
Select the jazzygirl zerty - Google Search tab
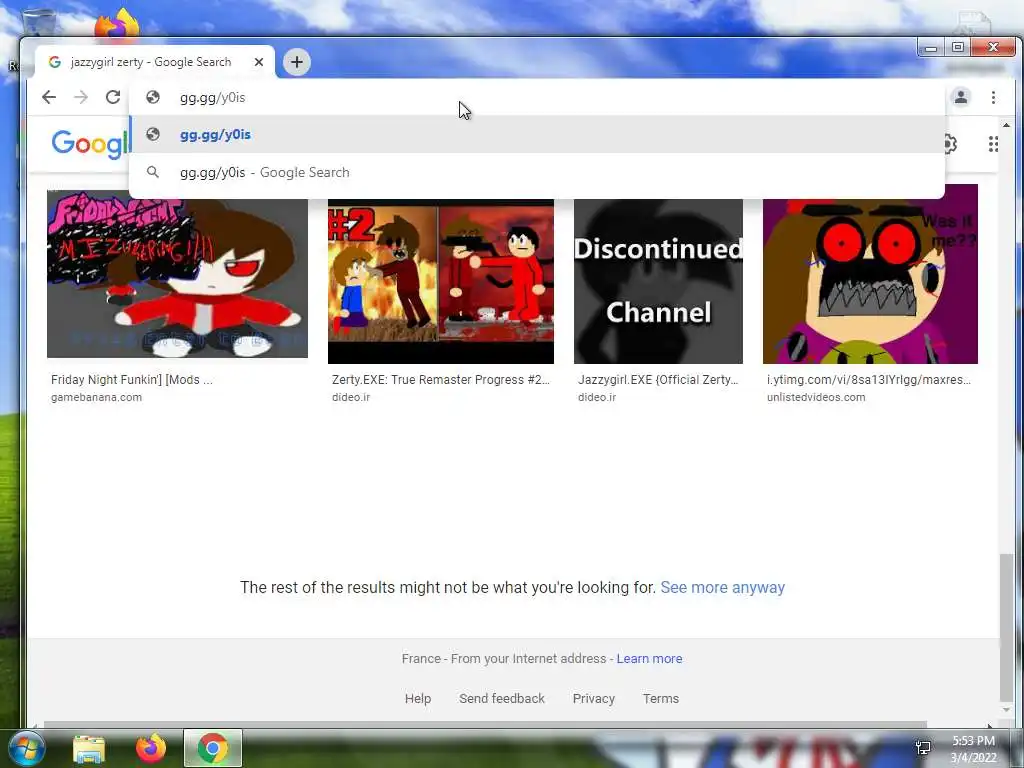tap(155, 62)
